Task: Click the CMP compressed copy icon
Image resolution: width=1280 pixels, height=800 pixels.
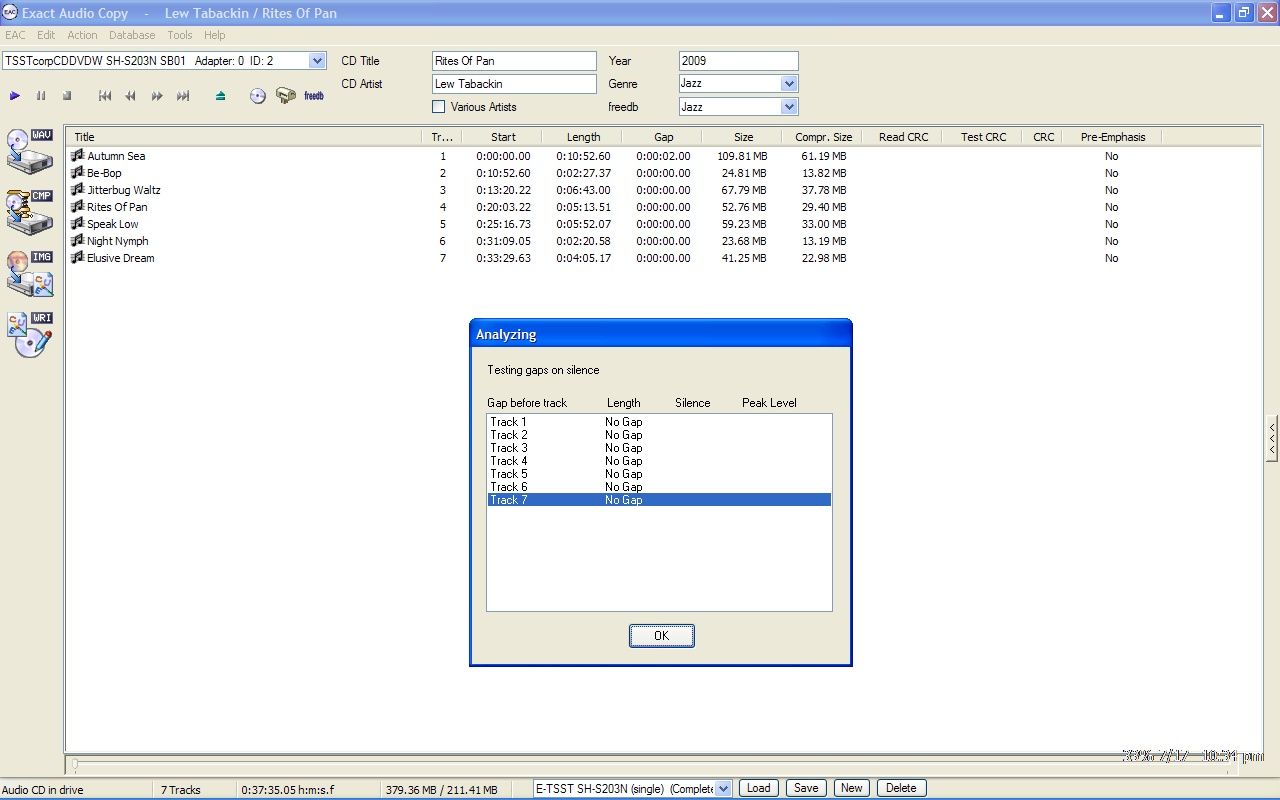Action: coord(30,213)
